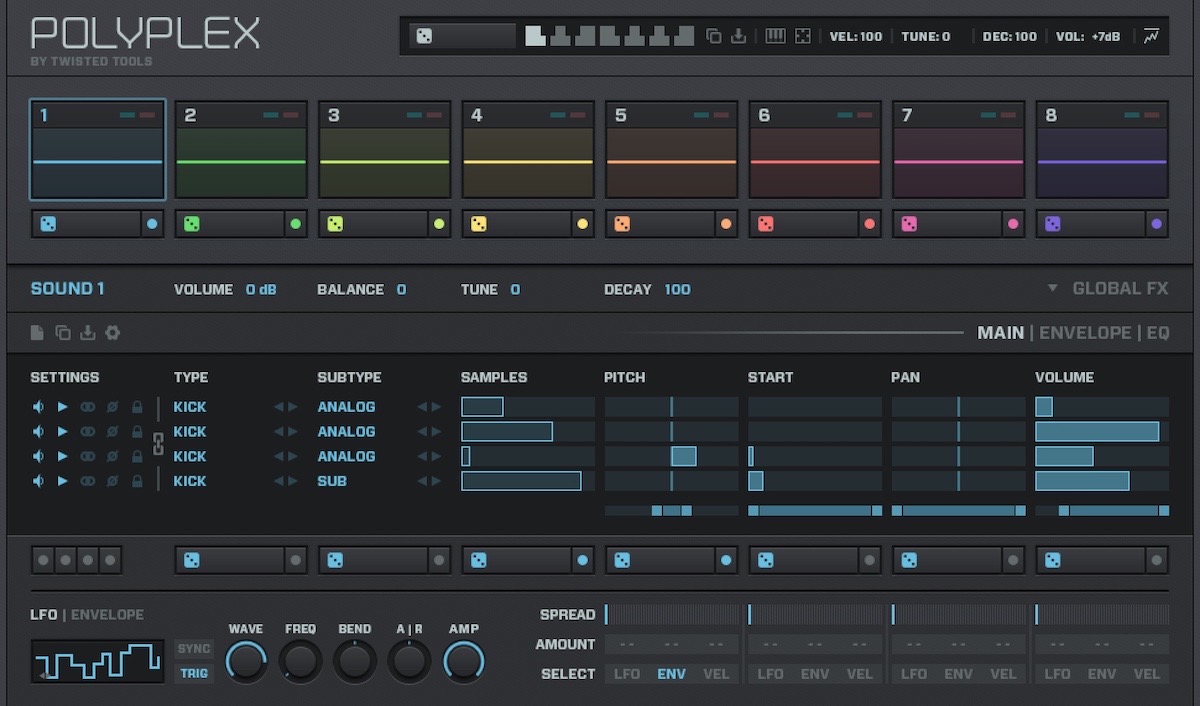Click the SOUND 1 title
The image size is (1200, 706).
pyautogui.click(x=68, y=289)
